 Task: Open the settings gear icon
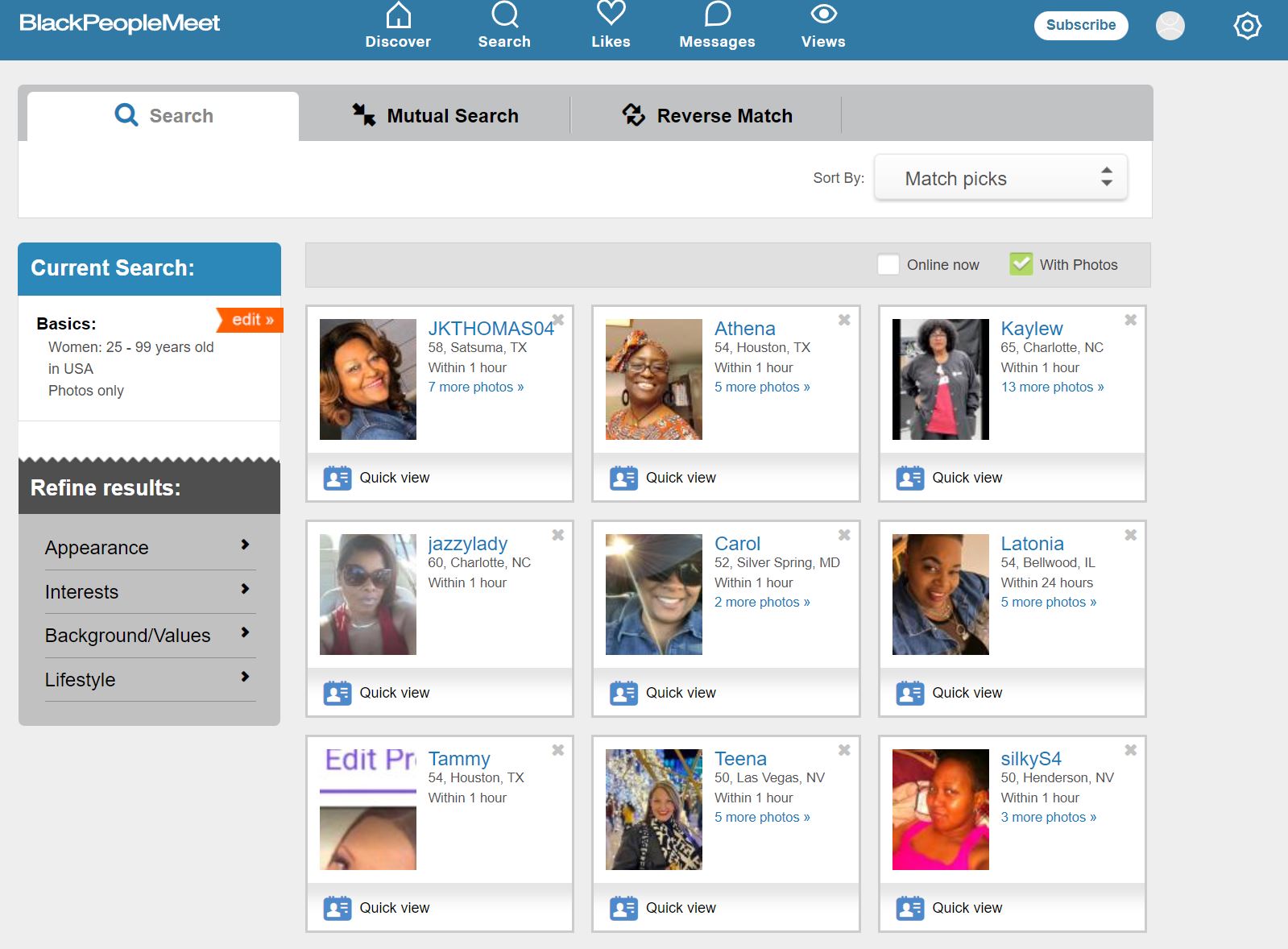[x=1247, y=26]
